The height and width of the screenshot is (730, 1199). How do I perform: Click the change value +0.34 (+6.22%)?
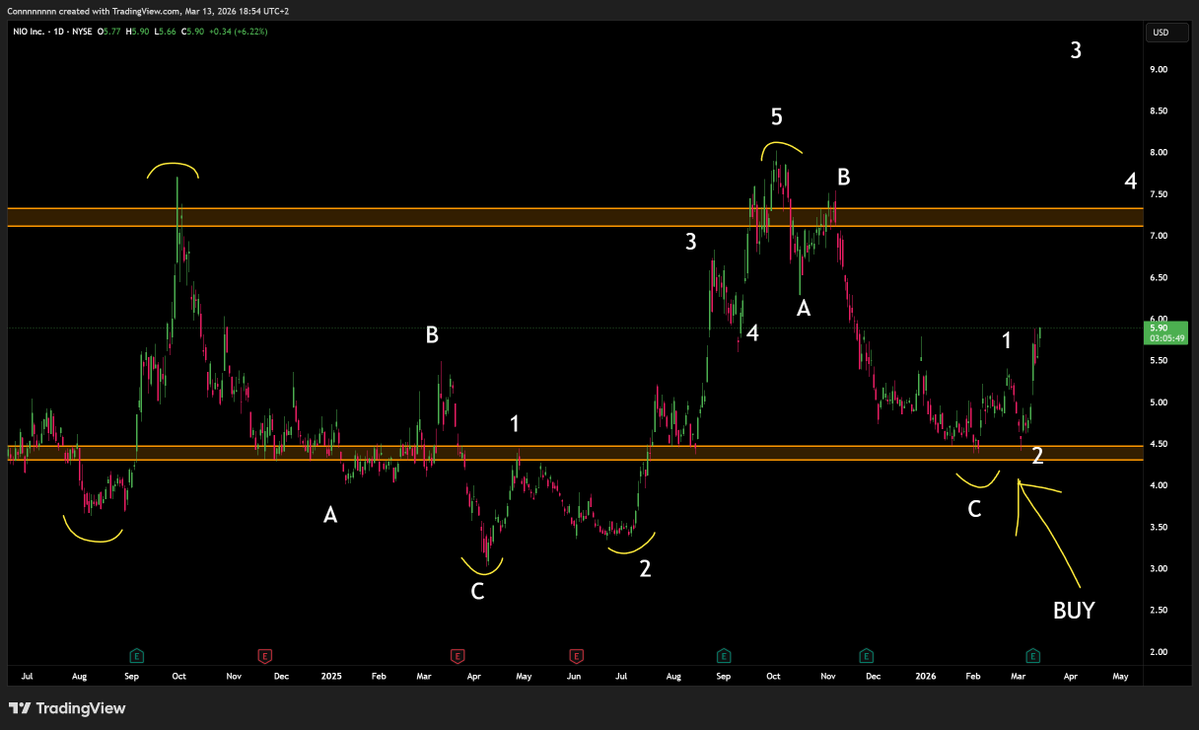pyautogui.click(x=239, y=31)
